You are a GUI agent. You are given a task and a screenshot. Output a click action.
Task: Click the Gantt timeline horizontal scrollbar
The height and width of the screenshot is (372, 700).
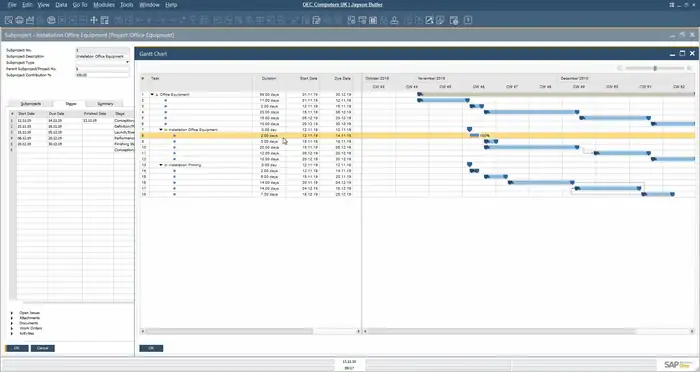pyautogui.click(x=501, y=331)
